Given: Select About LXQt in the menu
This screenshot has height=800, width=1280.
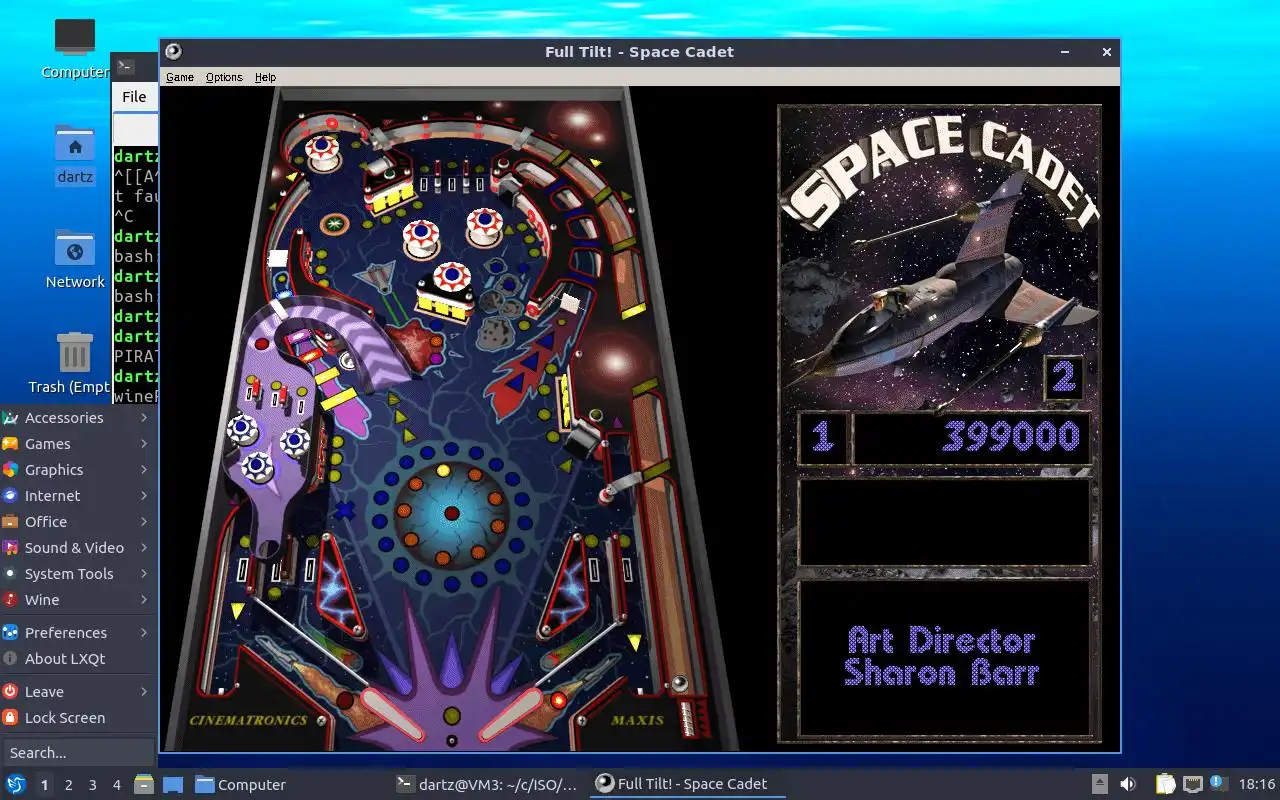Looking at the screenshot, I should point(79,659).
